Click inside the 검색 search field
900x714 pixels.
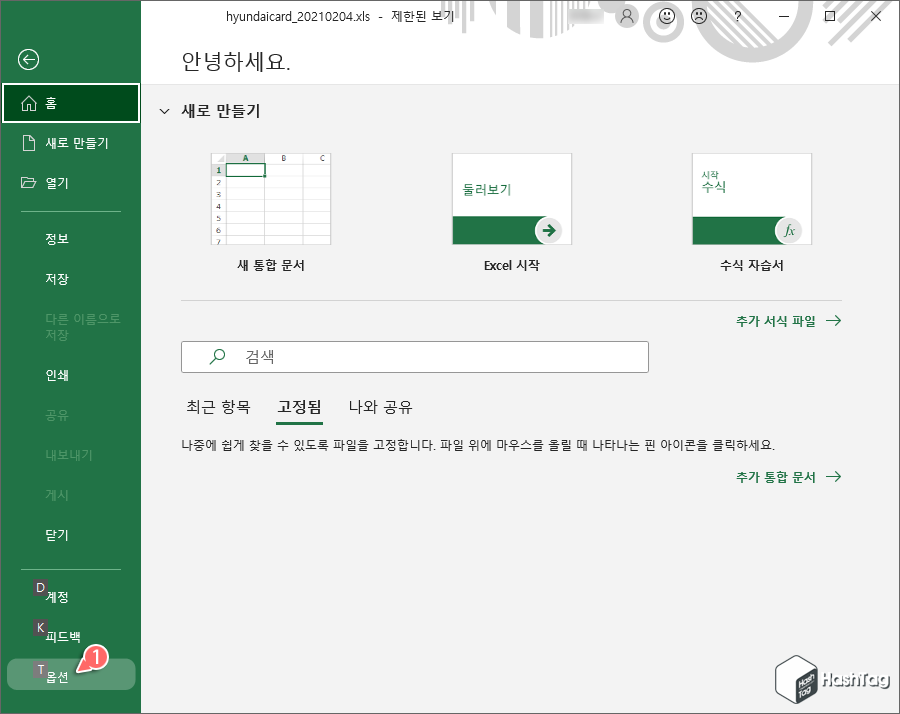click(400, 357)
